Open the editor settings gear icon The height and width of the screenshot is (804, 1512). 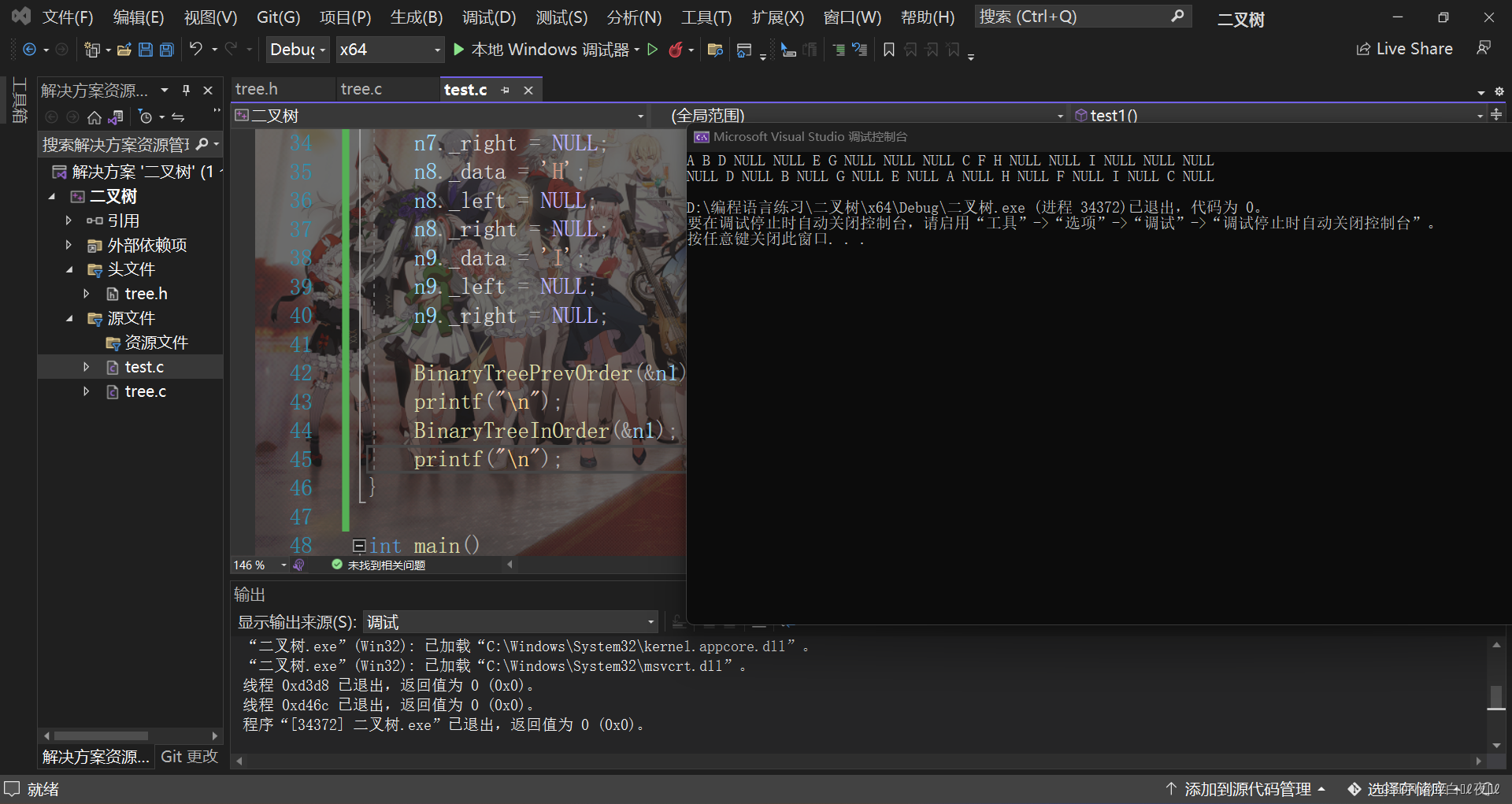[1499, 91]
